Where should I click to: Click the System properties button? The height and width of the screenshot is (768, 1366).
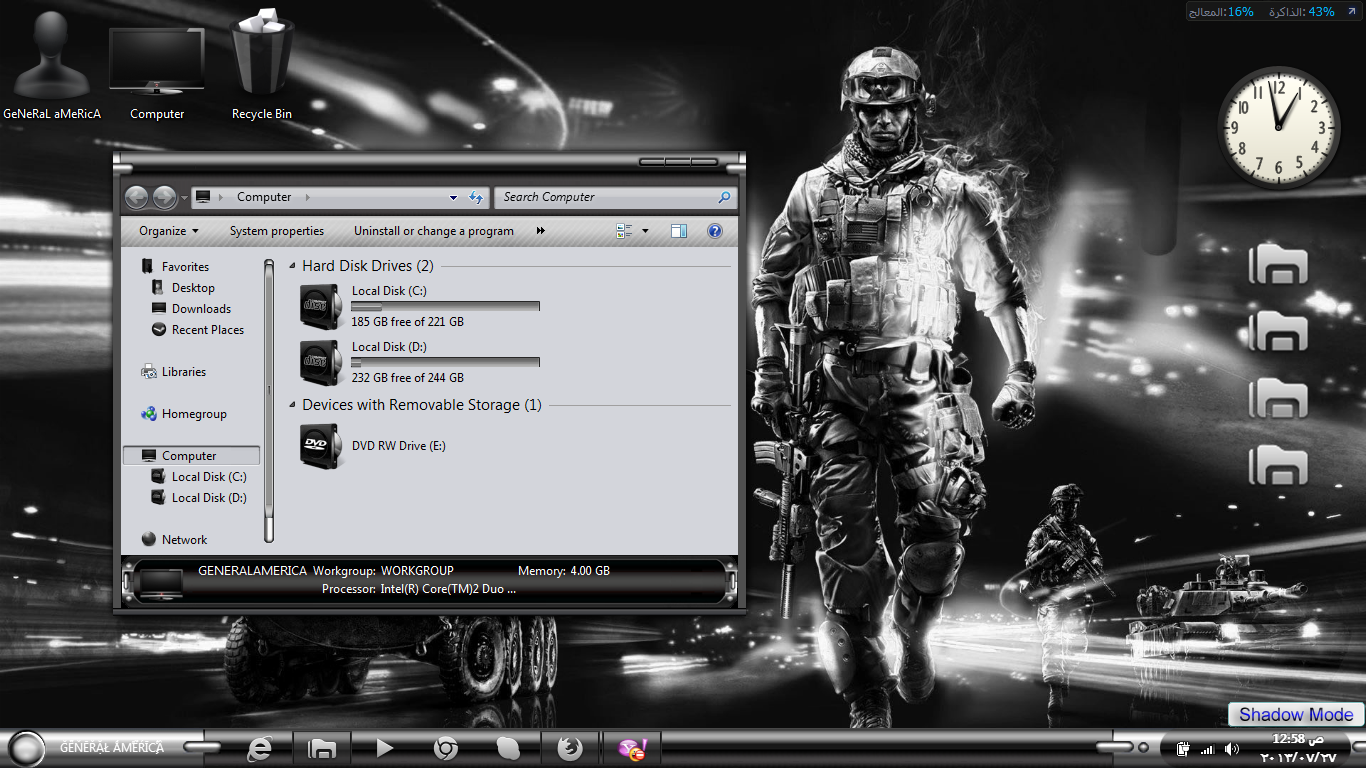click(x=277, y=231)
